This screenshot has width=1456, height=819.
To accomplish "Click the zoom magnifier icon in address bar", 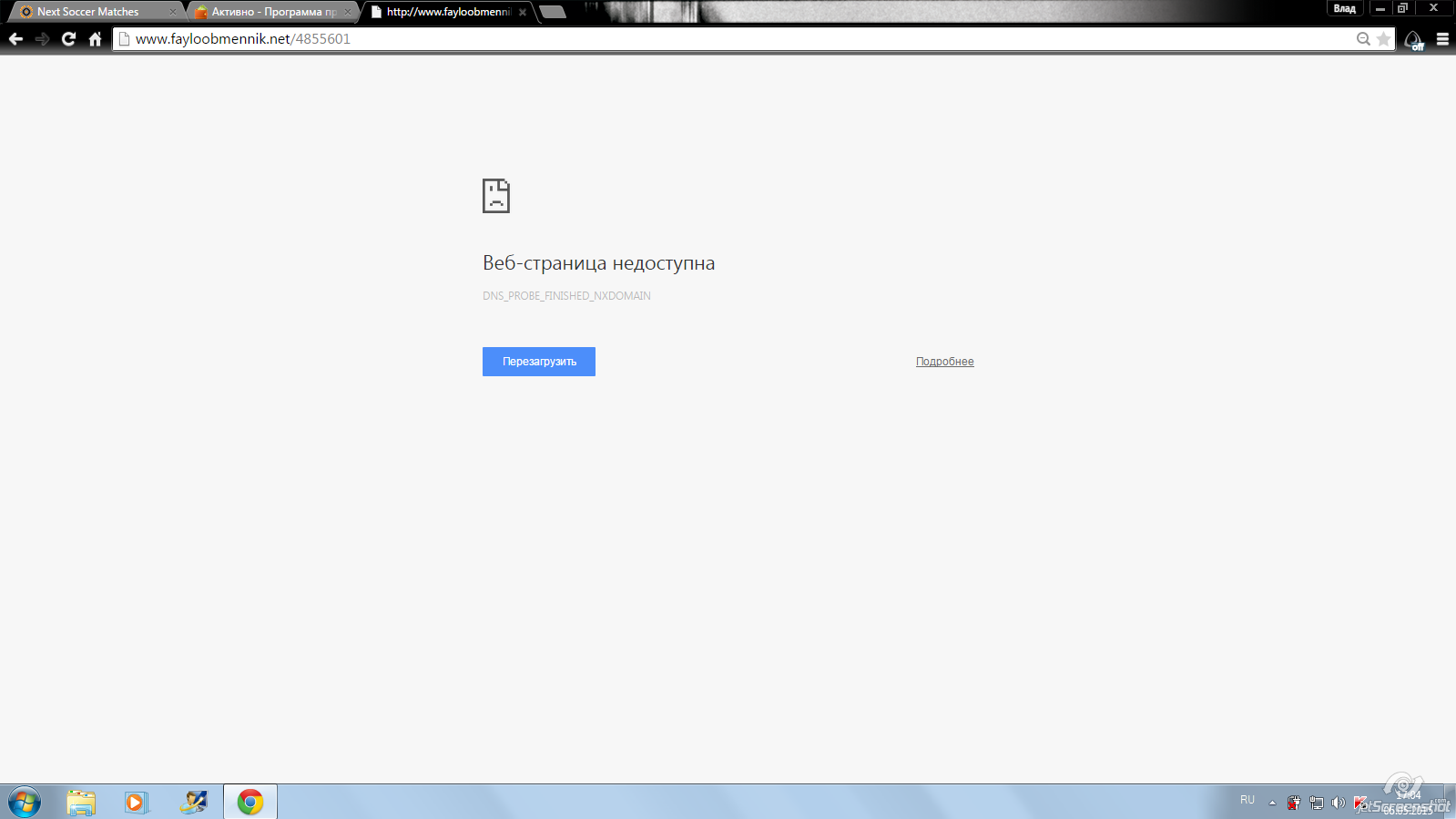I will pyautogui.click(x=1363, y=39).
